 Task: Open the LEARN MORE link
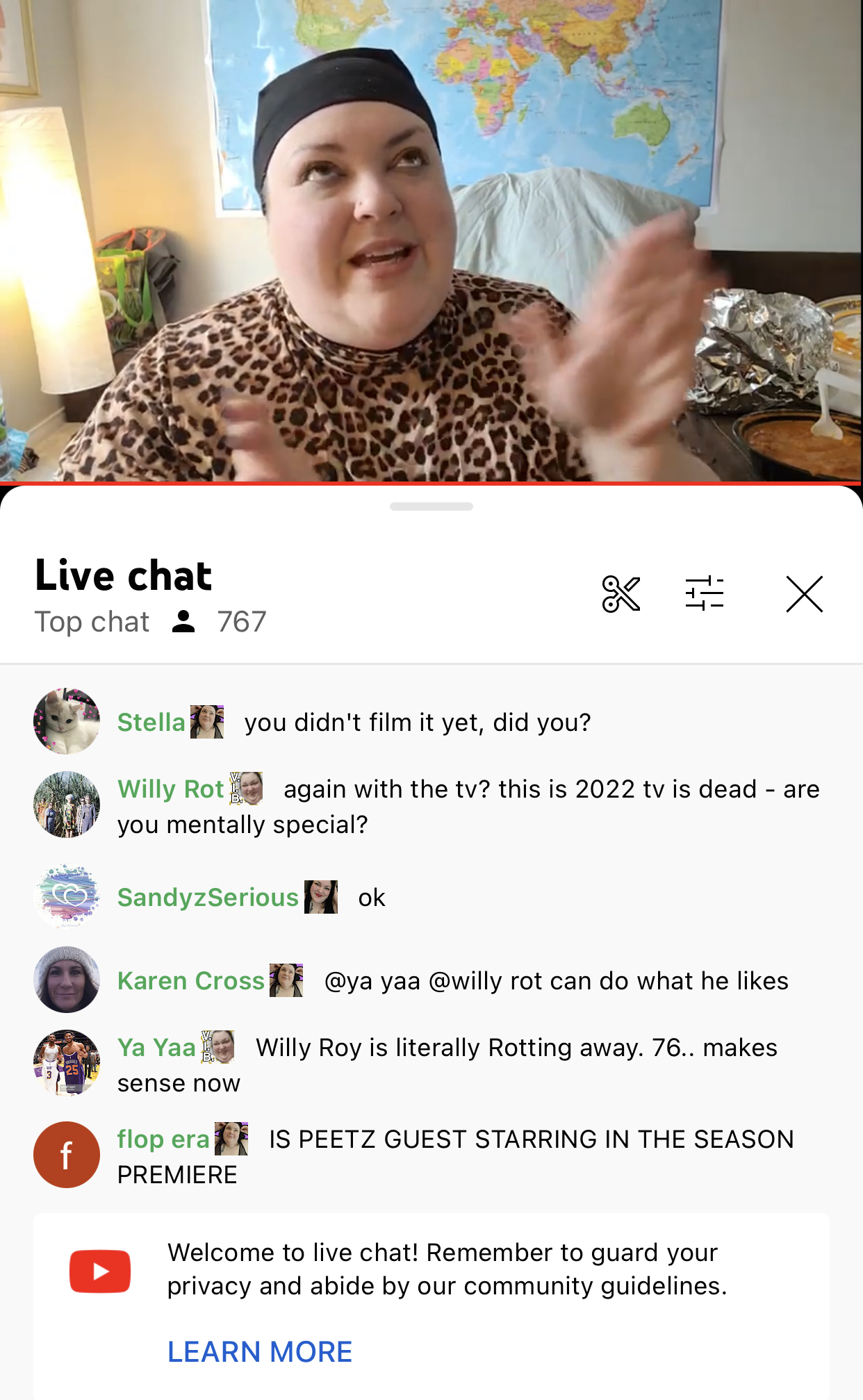(x=260, y=1352)
